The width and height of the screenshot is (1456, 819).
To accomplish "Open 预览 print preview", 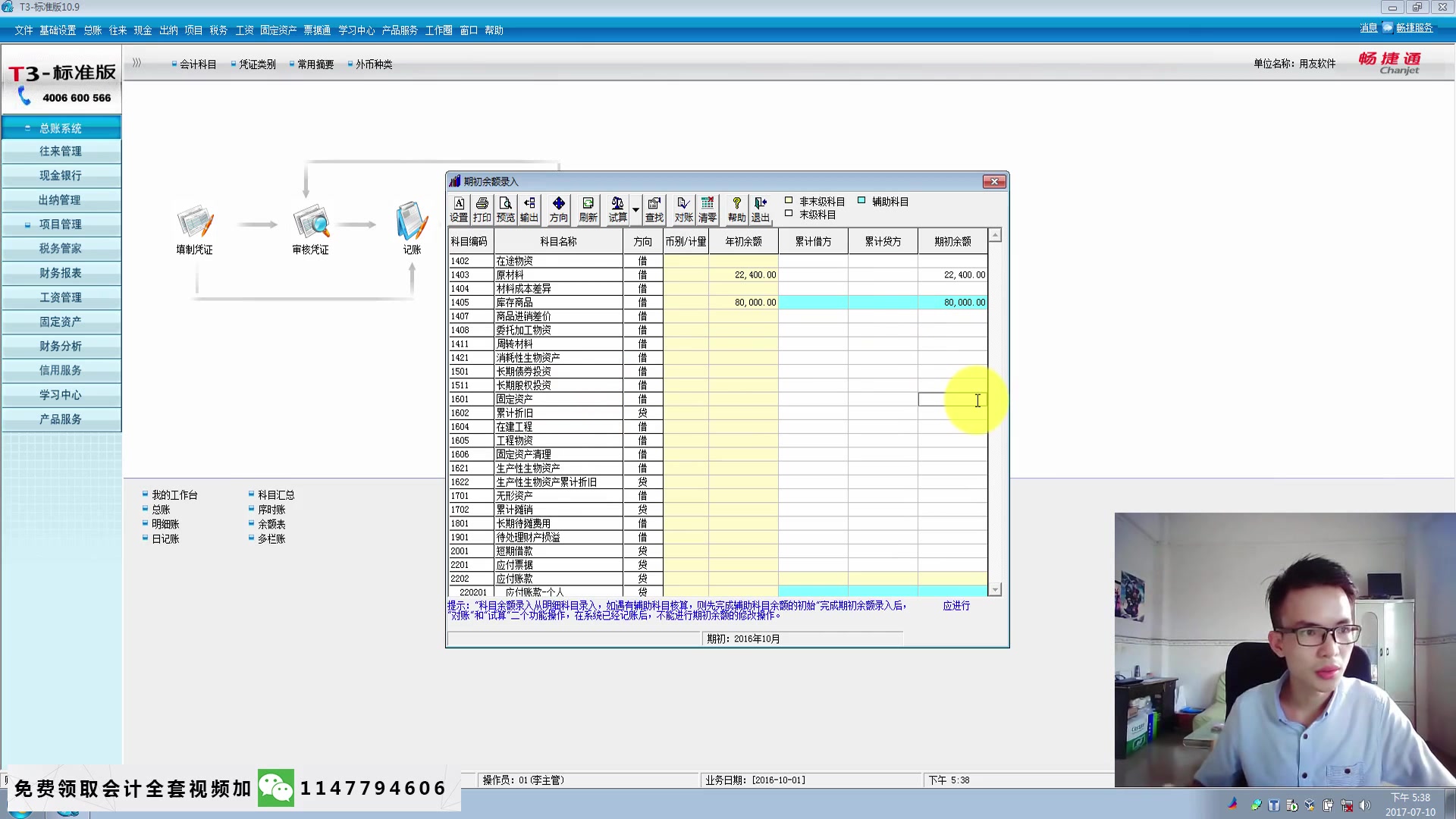I will (505, 209).
